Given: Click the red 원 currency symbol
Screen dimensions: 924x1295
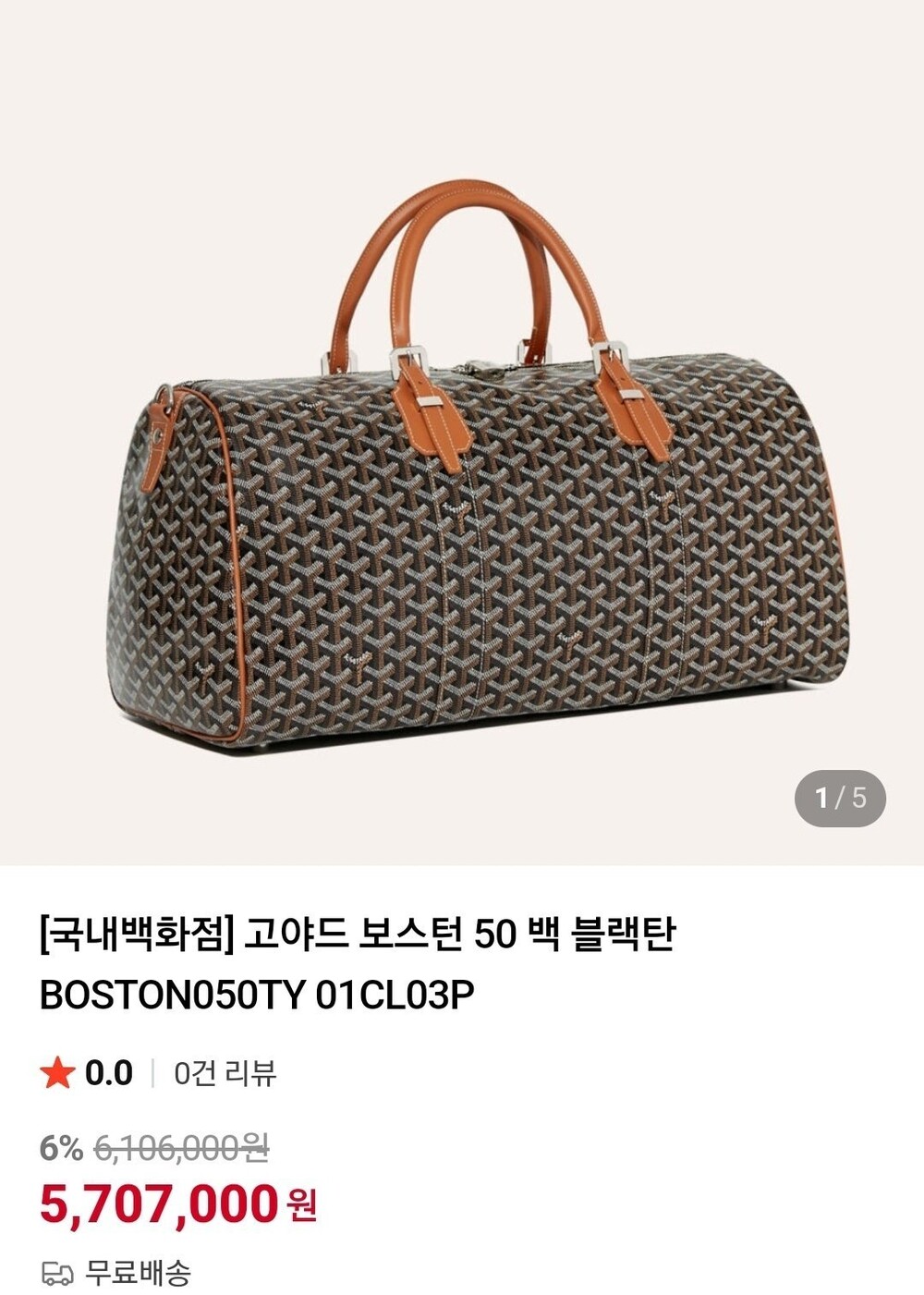Looking at the screenshot, I should 302,1205.
